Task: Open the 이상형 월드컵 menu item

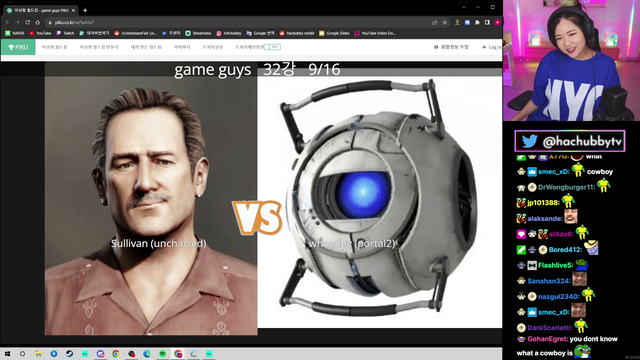Action: coord(54,47)
